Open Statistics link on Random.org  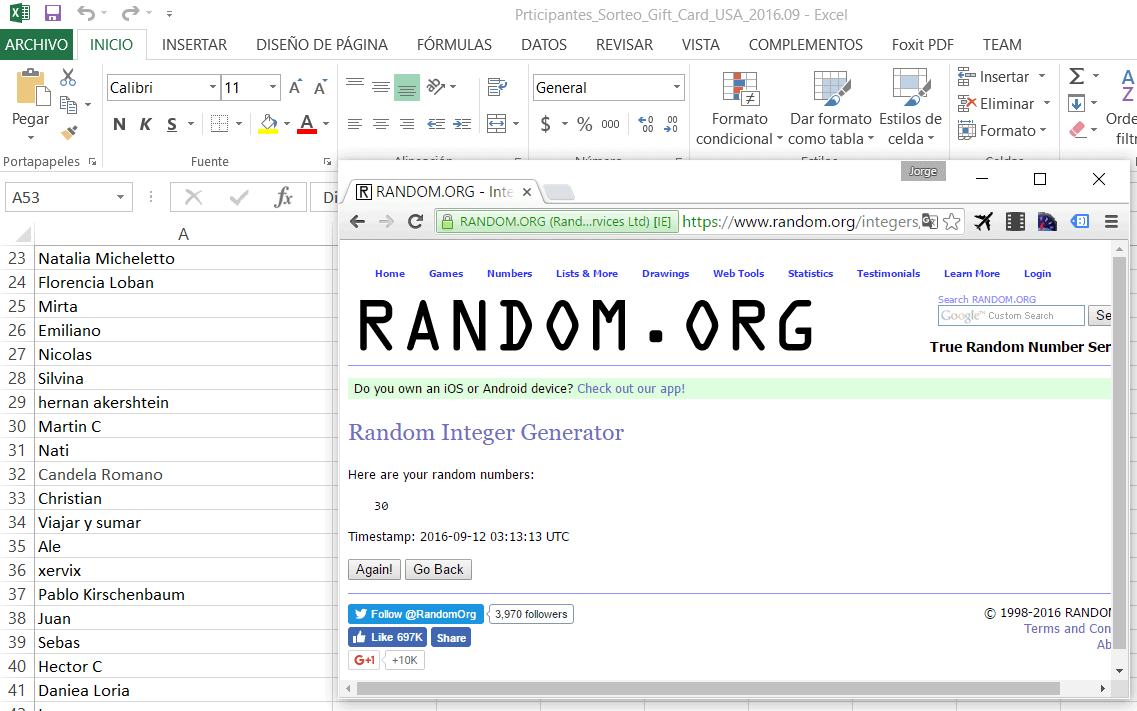pyautogui.click(x=811, y=273)
